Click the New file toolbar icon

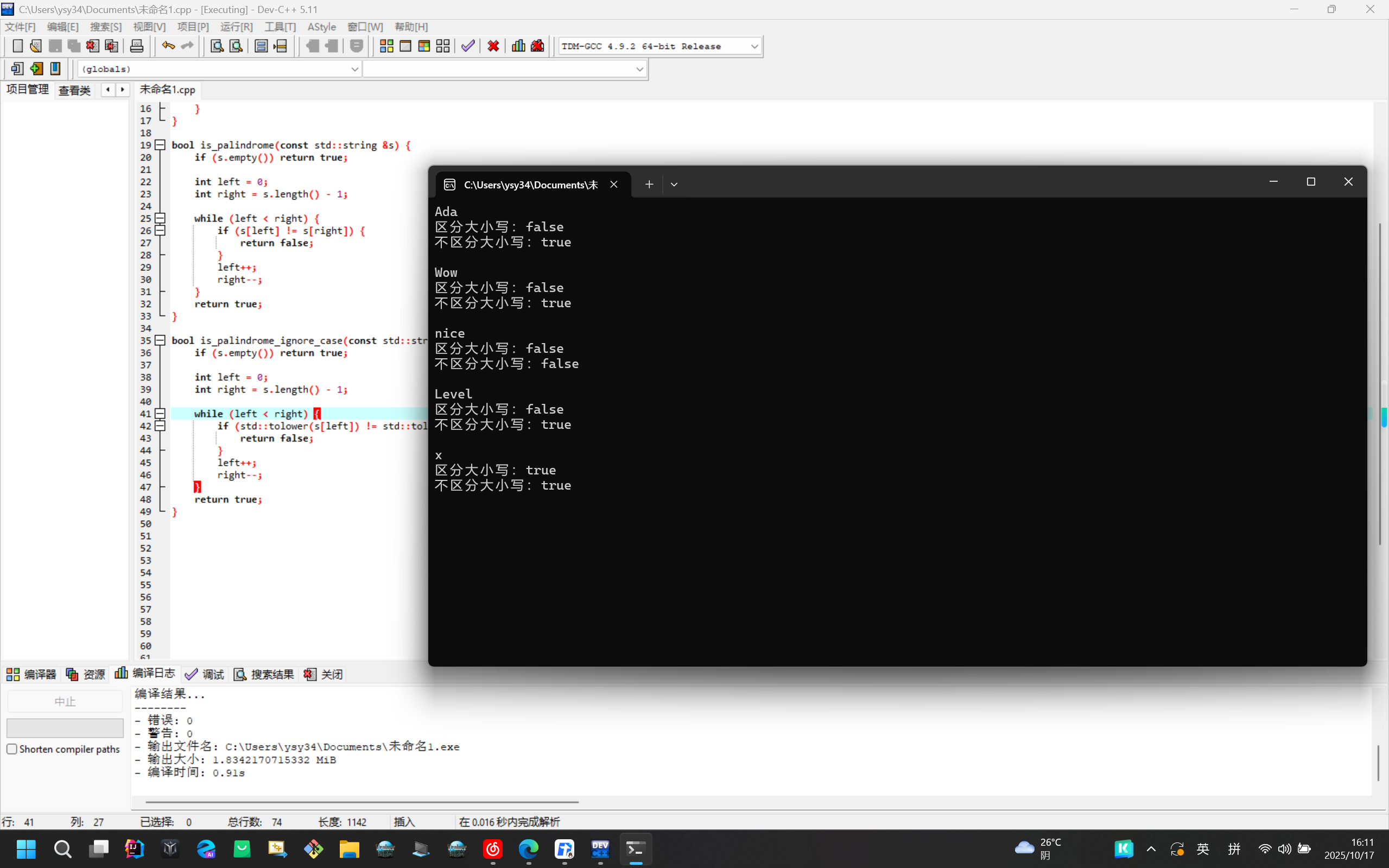pyautogui.click(x=18, y=46)
